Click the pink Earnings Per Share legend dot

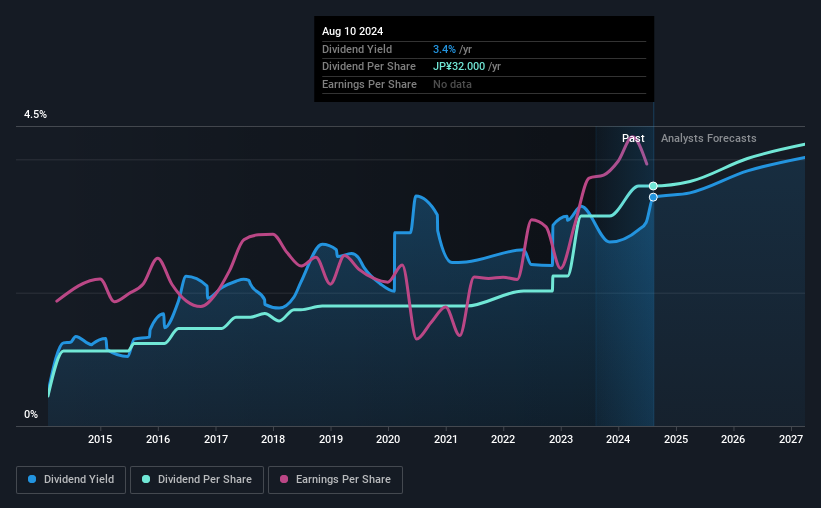[284, 479]
